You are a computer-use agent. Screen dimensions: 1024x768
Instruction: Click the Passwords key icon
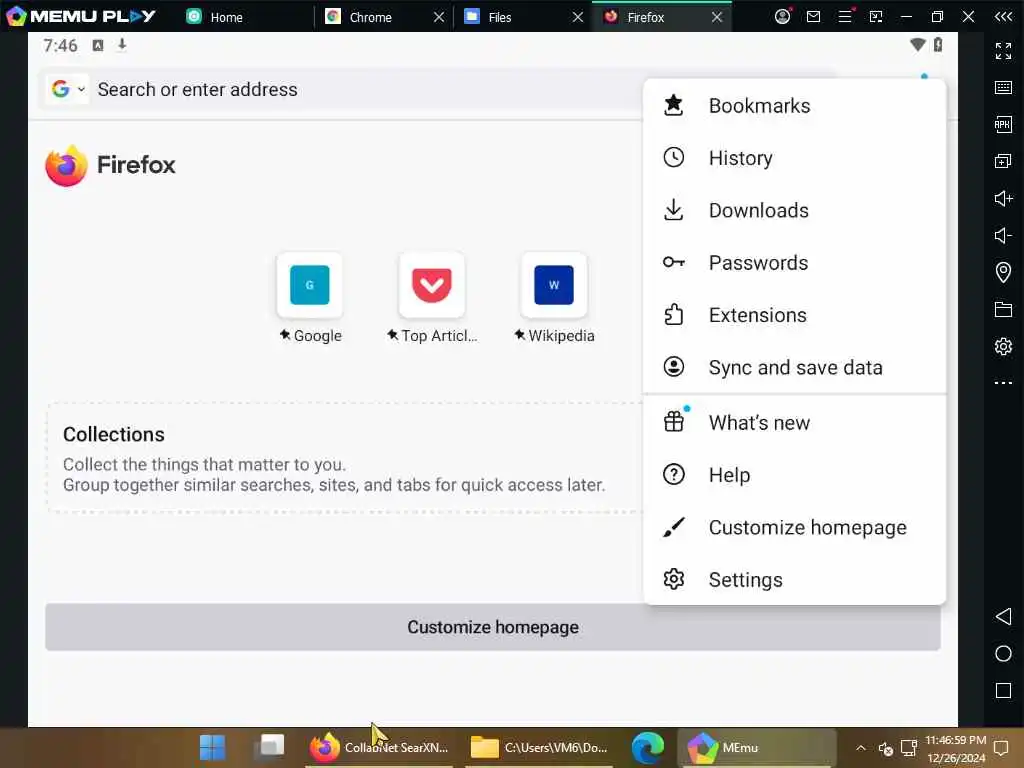(x=673, y=263)
